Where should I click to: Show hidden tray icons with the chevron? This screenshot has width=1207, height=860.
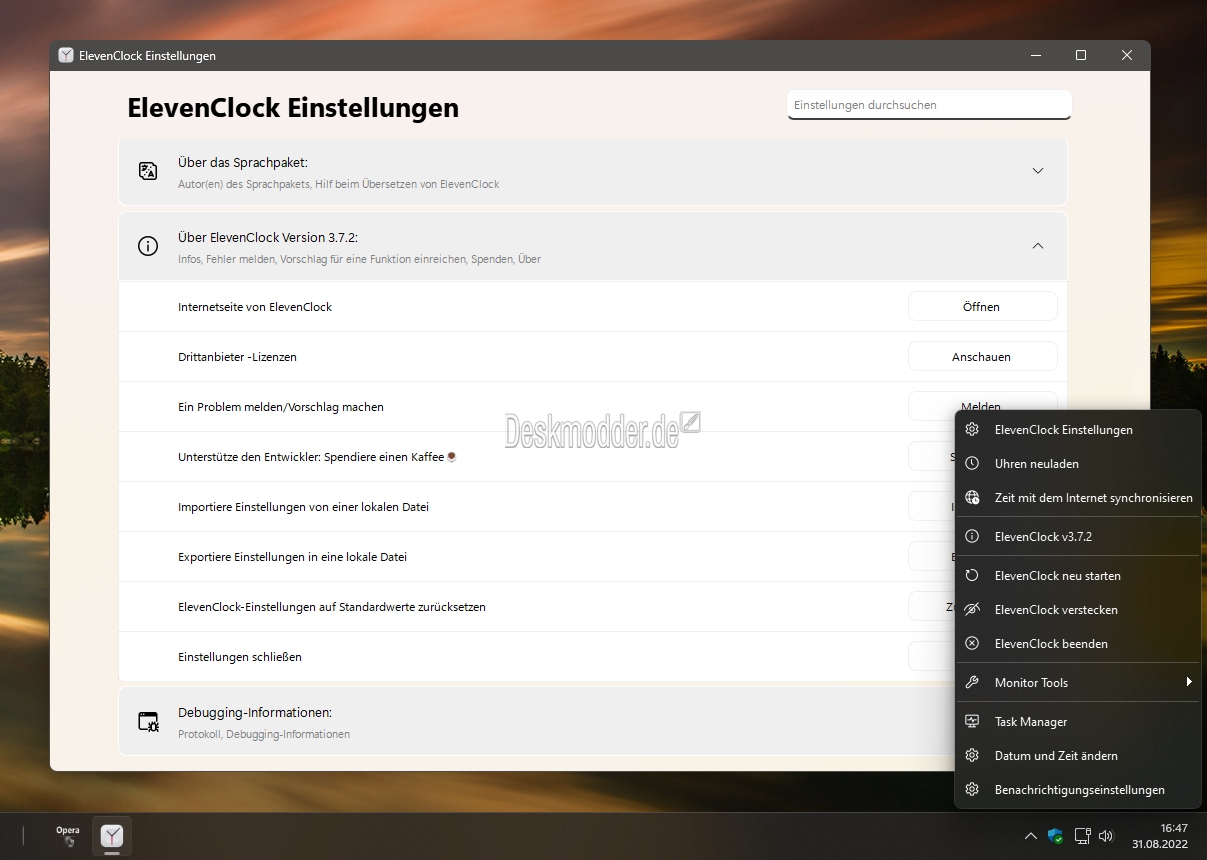coord(1031,836)
